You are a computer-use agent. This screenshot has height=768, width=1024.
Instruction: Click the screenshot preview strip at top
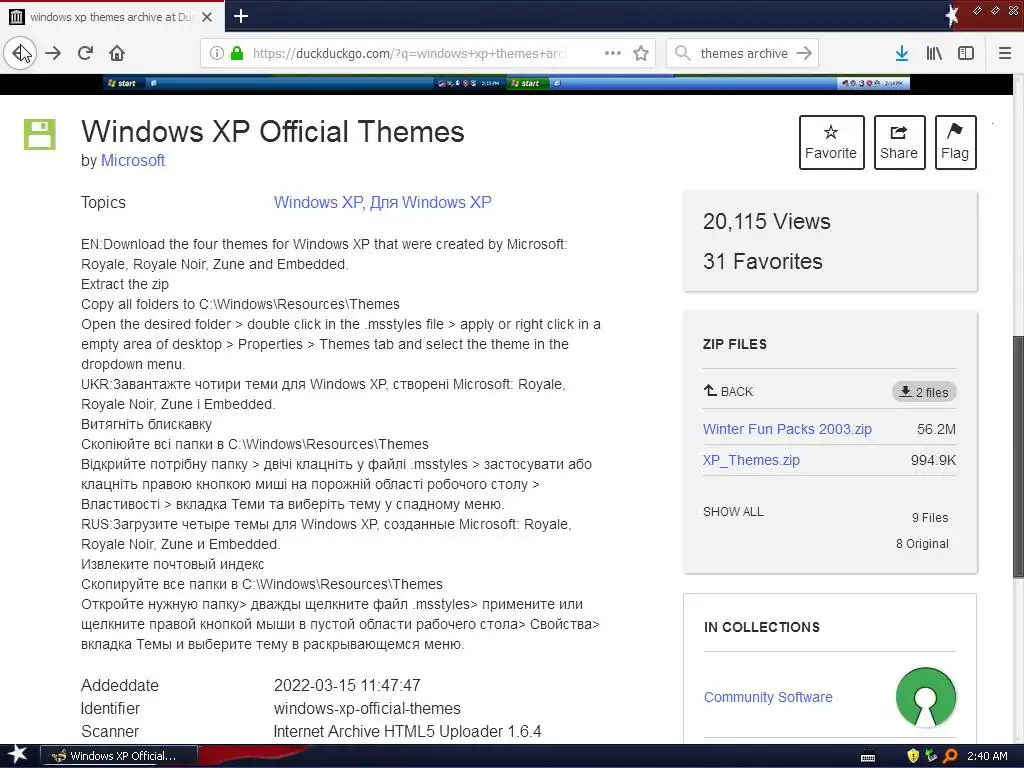(x=506, y=84)
